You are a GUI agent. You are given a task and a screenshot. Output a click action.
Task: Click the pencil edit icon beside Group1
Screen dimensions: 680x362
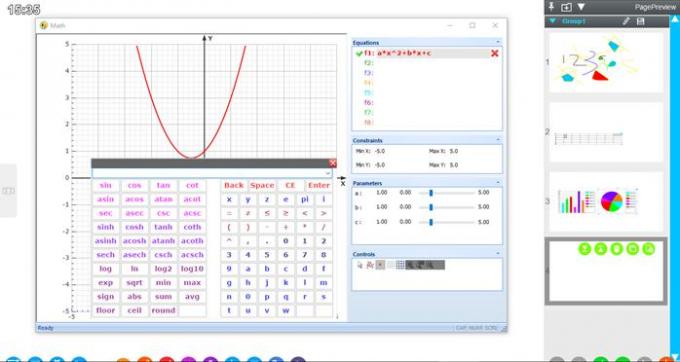point(626,21)
